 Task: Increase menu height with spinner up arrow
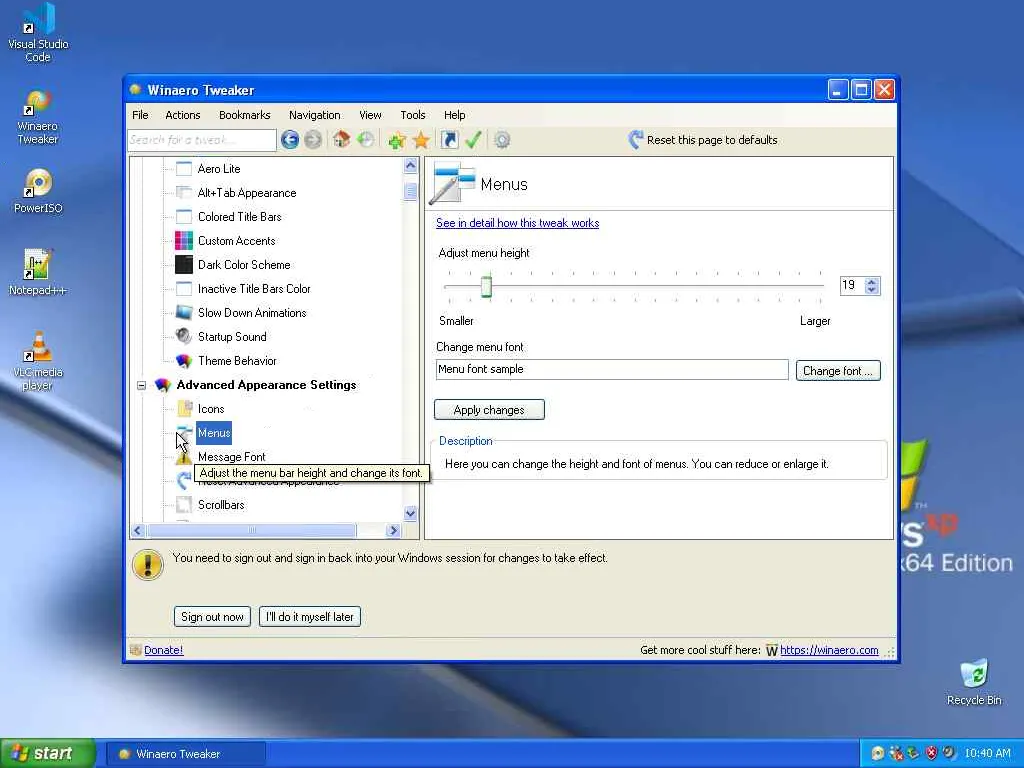pos(872,281)
